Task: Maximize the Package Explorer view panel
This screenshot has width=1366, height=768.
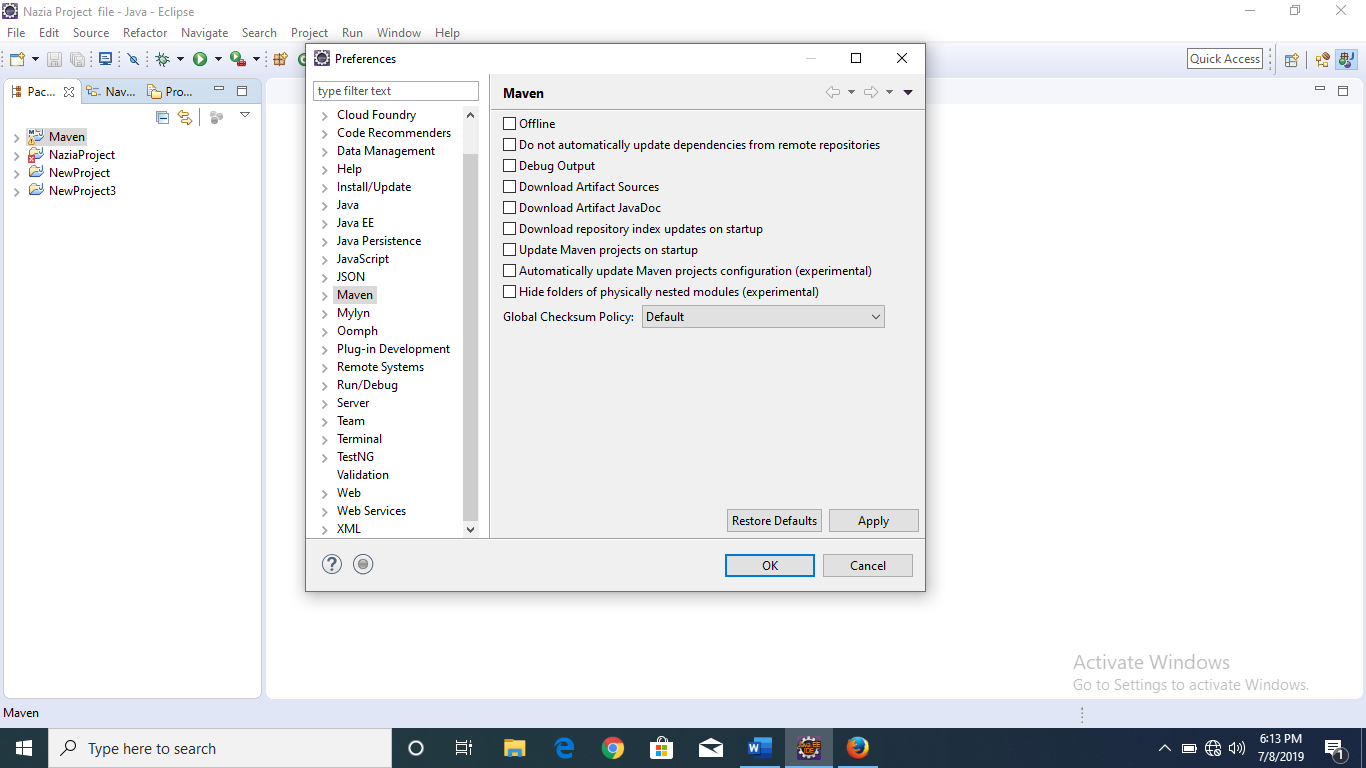Action: (241, 90)
